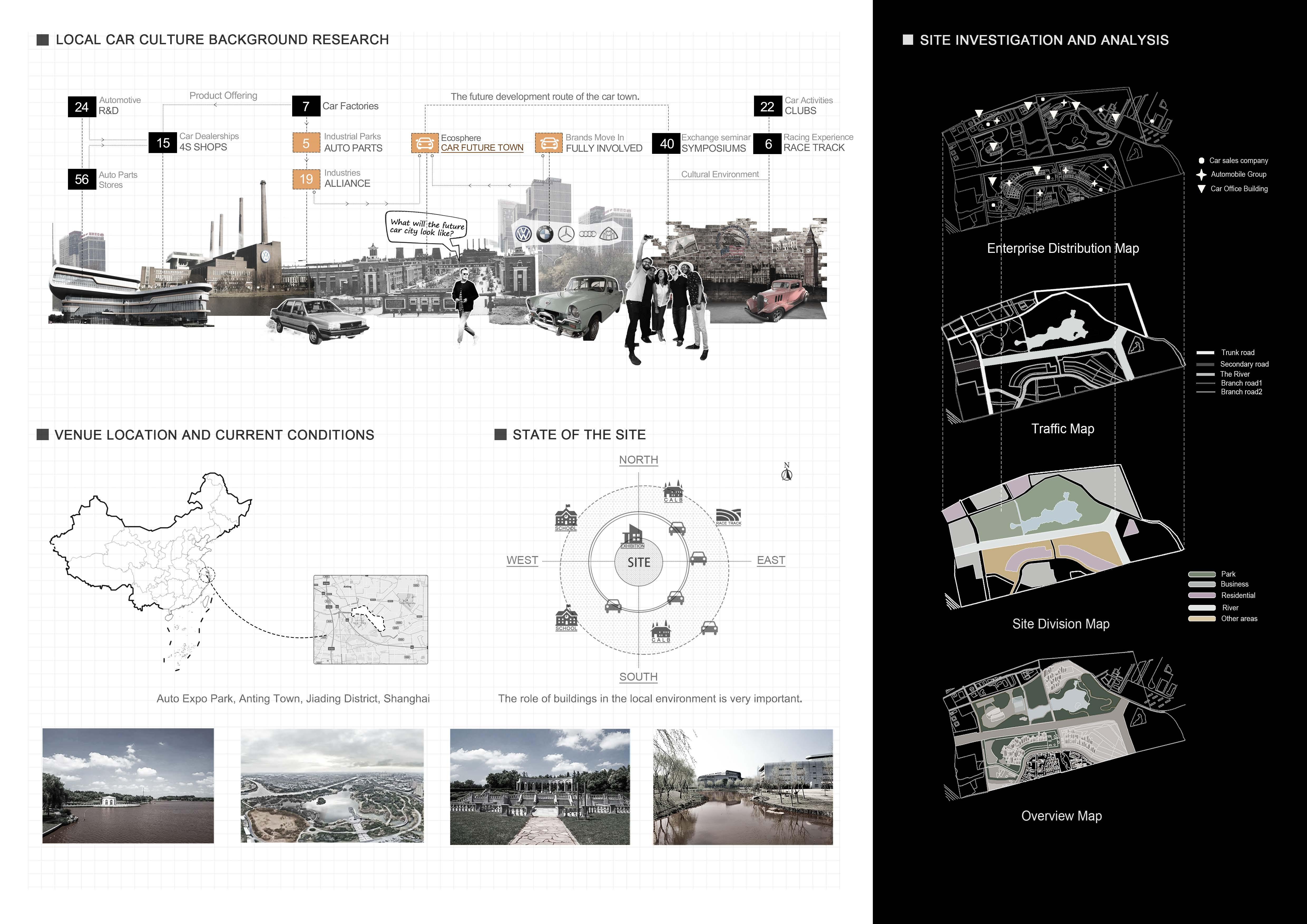Click the black 24 Automotive R&D box
Image resolution: width=1307 pixels, height=924 pixels.
[81, 107]
